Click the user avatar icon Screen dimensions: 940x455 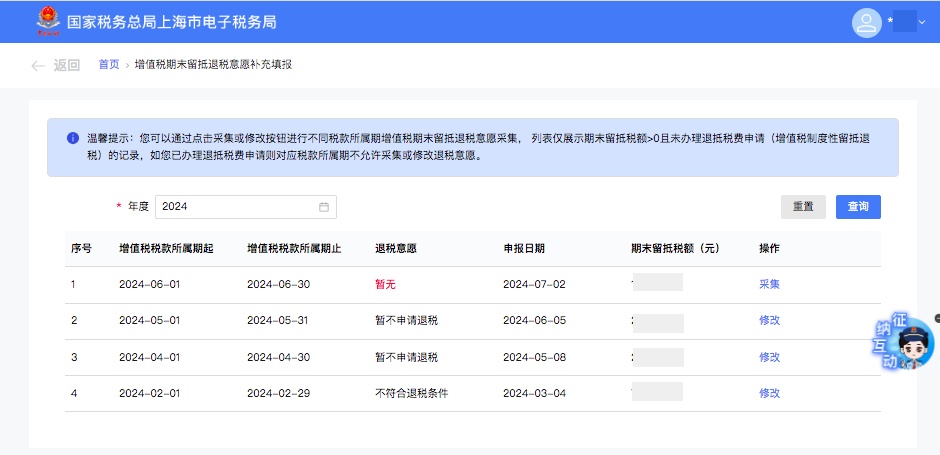click(x=866, y=22)
